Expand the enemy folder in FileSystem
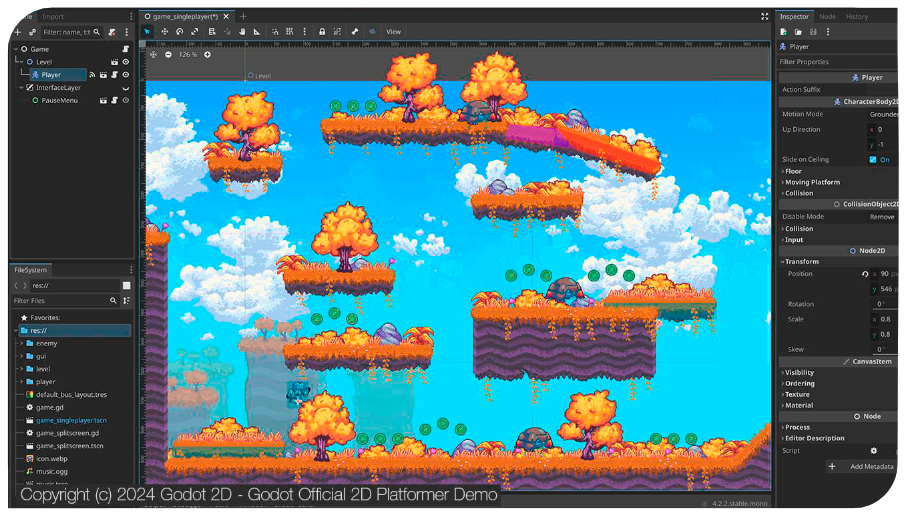The height and width of the screenshot is (512, 905). (21, 343)
